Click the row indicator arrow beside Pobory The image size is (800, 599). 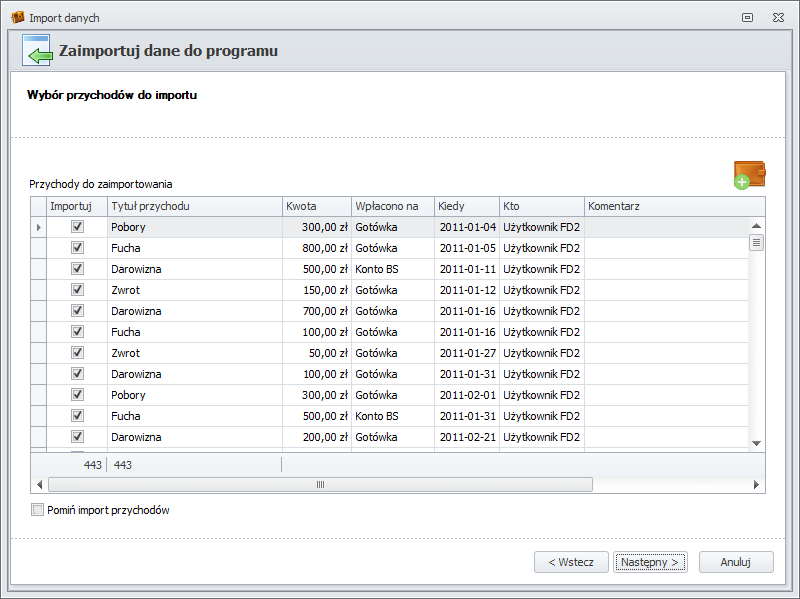pyautogui.click(x=39, y=228)
